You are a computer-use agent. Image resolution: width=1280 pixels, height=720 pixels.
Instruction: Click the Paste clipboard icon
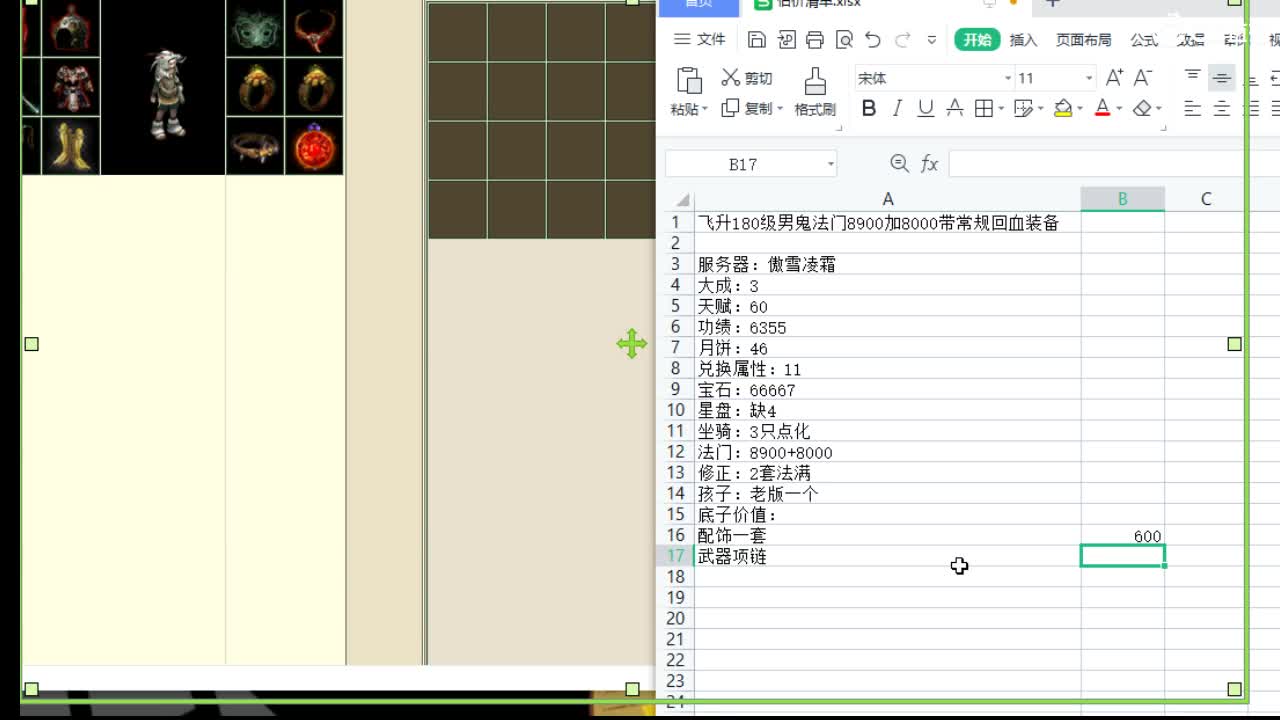tap(688, 80)
